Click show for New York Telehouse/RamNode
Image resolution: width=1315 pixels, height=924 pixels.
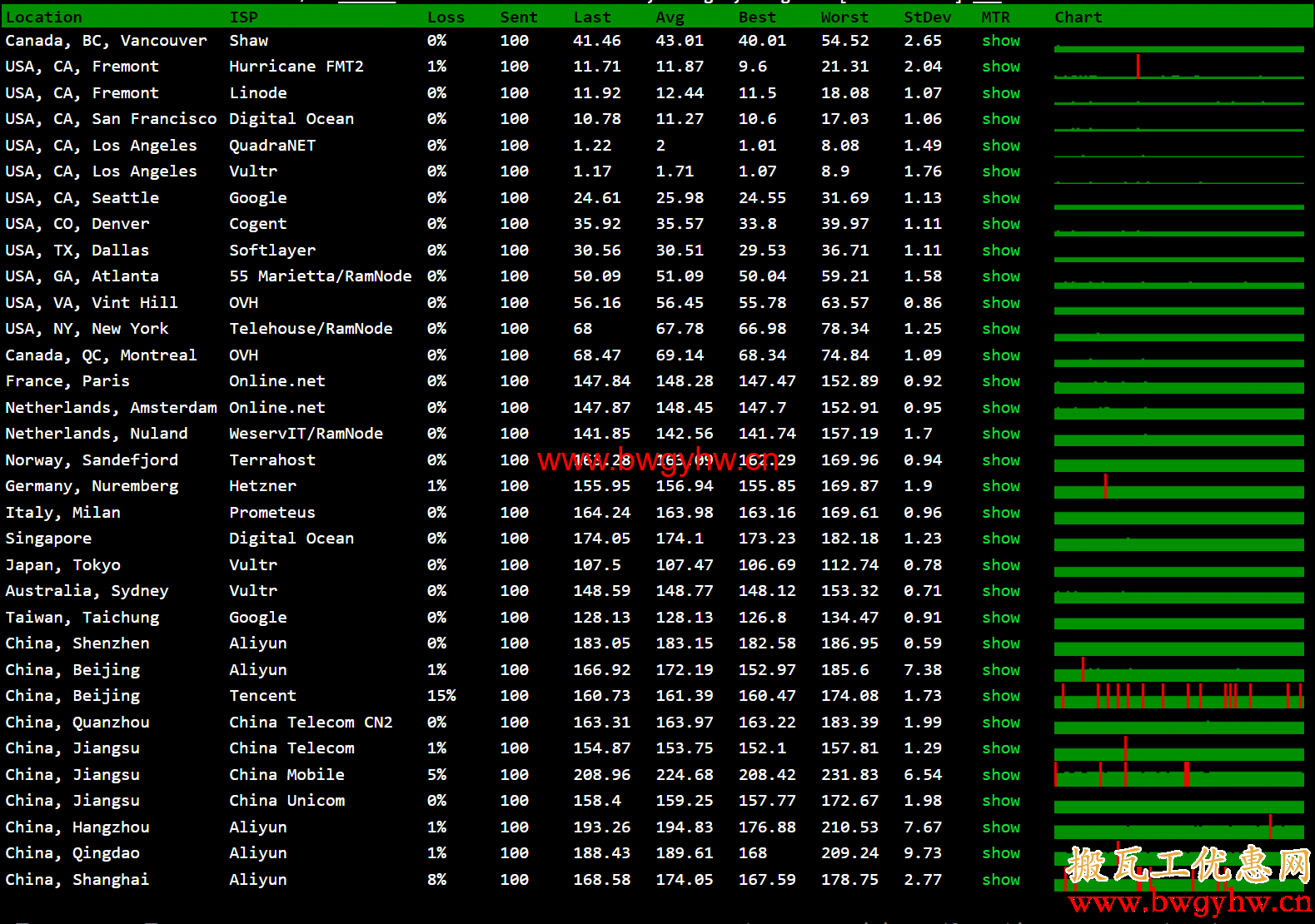1000,329
